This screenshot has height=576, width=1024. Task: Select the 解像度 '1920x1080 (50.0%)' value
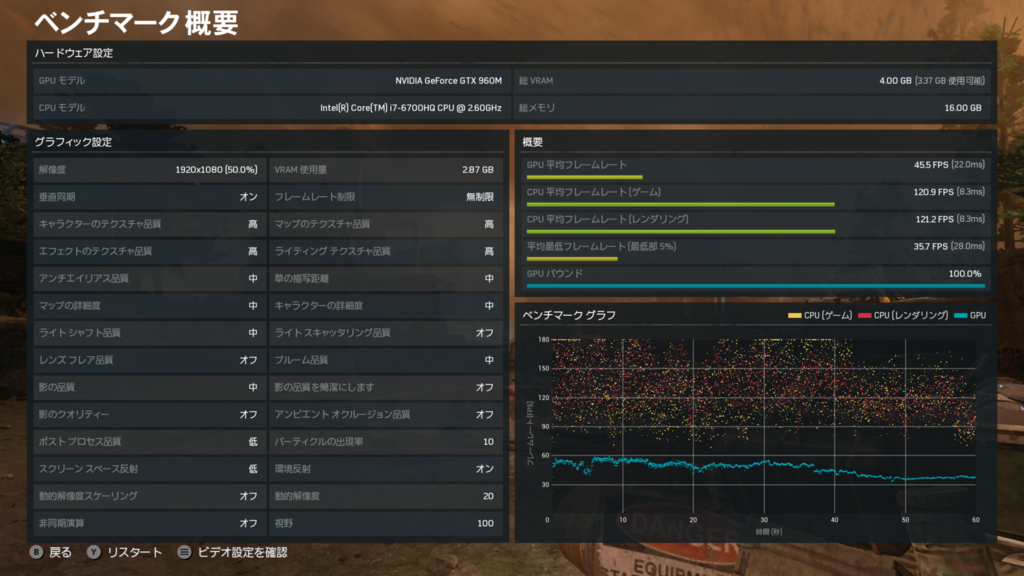216,170
